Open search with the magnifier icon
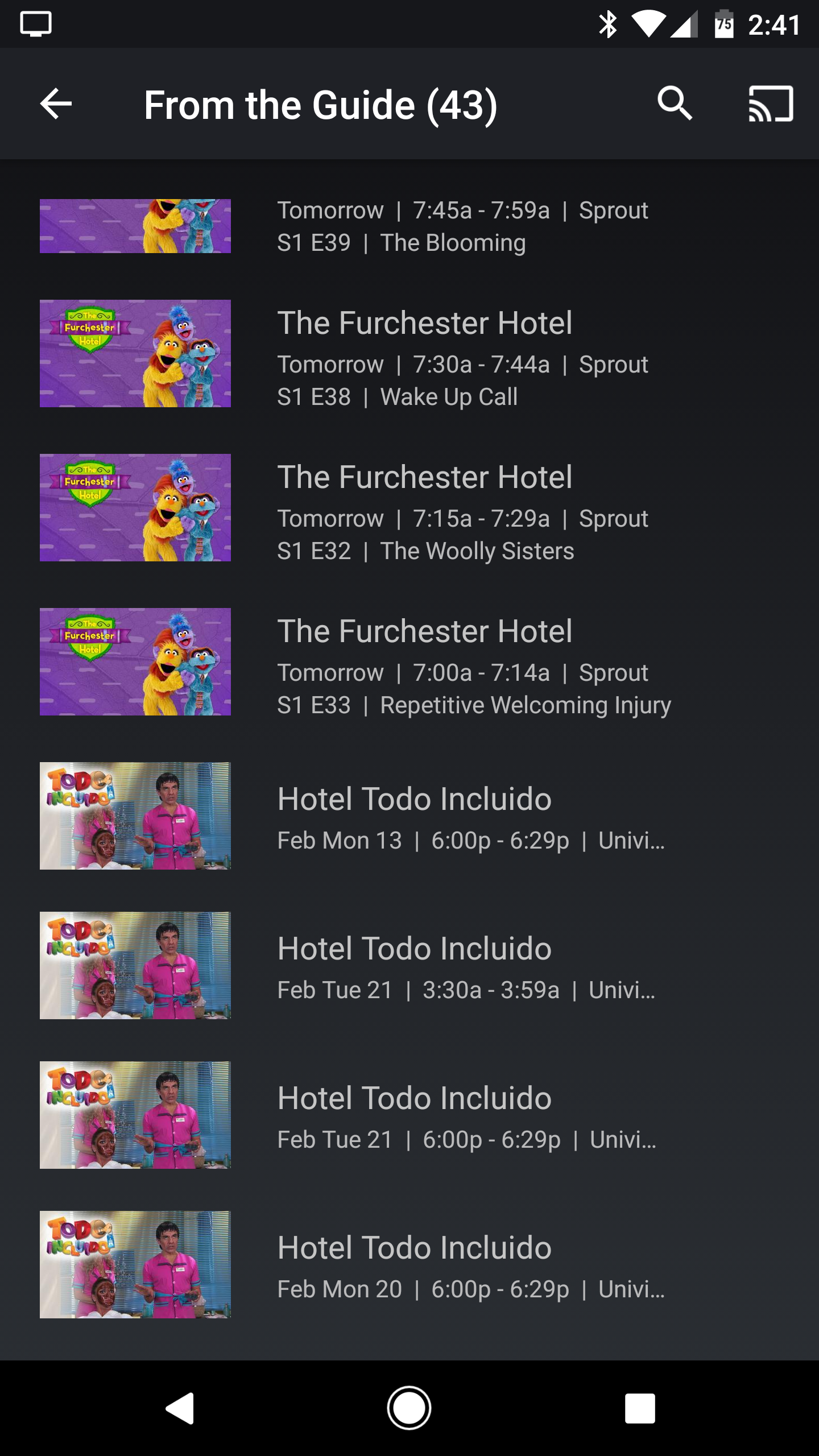 675,104
